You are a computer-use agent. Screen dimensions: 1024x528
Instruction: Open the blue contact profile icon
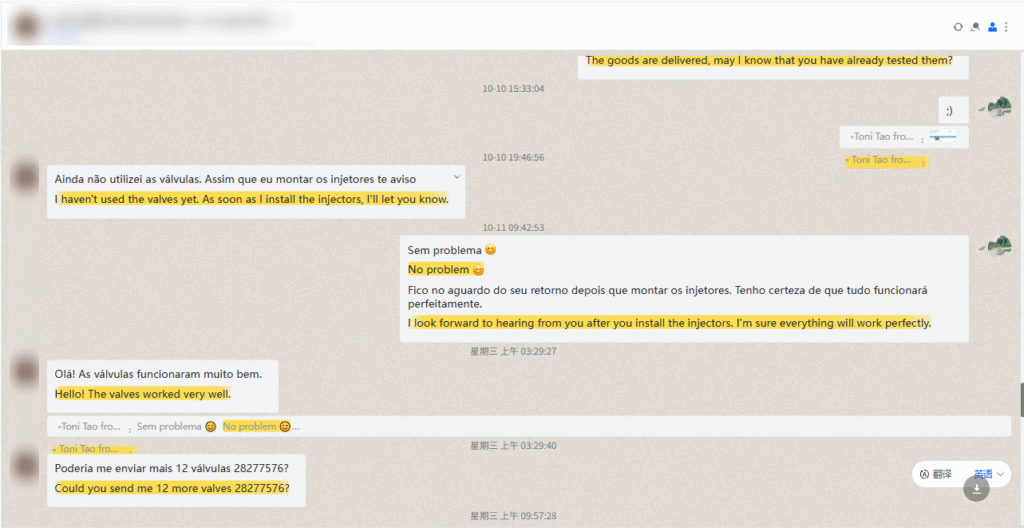992,27
